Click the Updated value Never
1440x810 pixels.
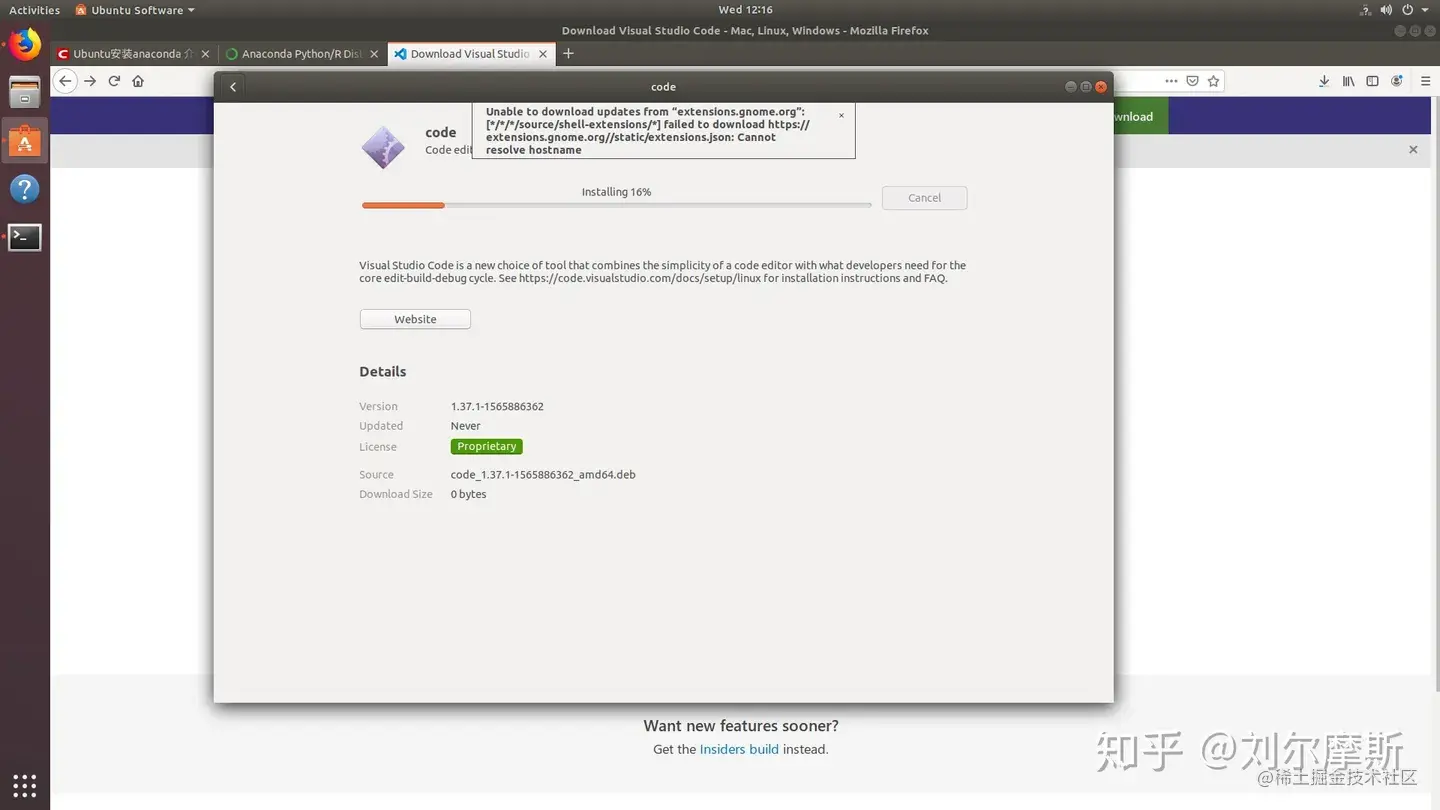[x=465, y=426]
